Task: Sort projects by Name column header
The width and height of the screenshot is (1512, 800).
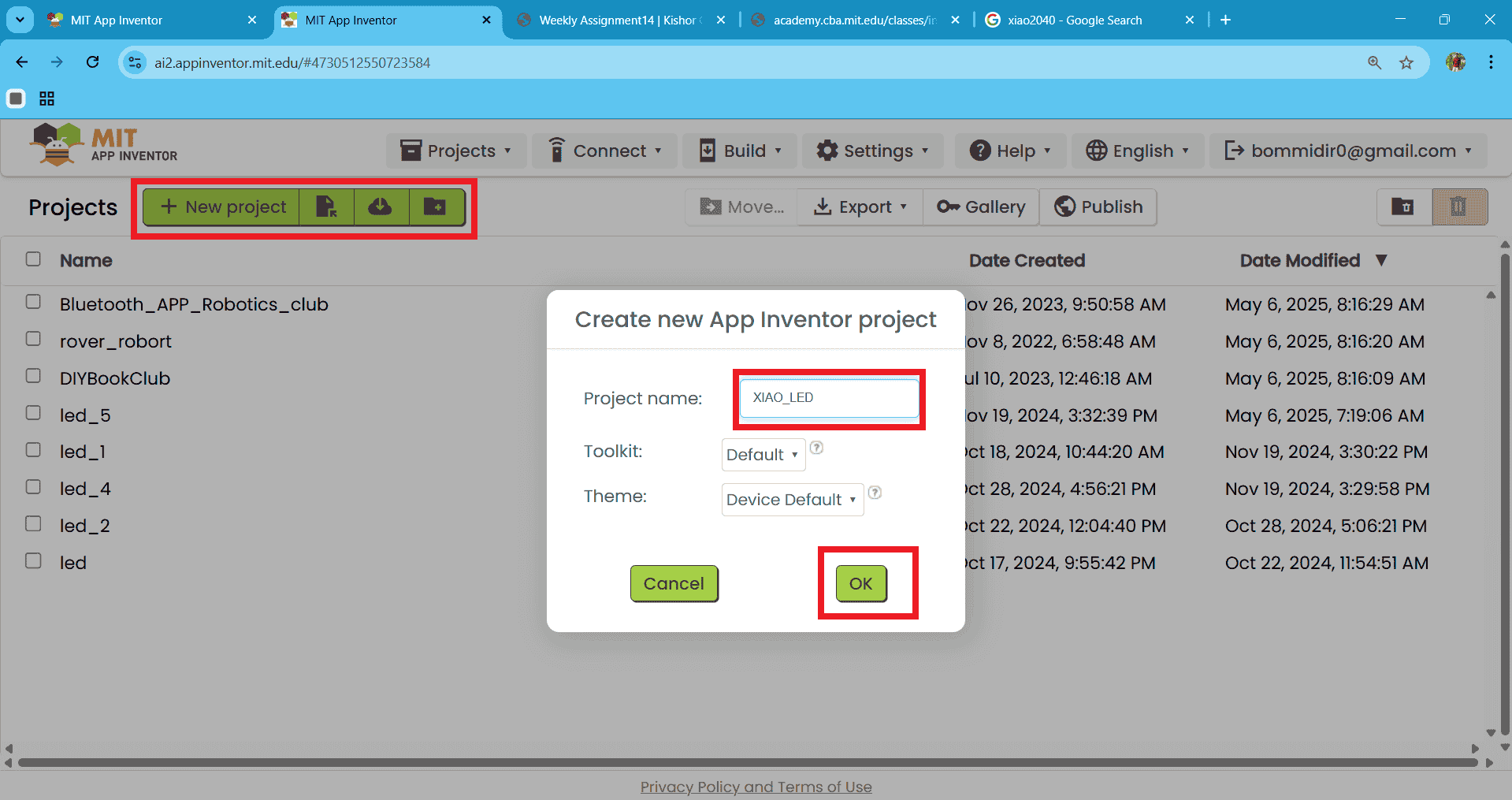Action: pos(86,260)
